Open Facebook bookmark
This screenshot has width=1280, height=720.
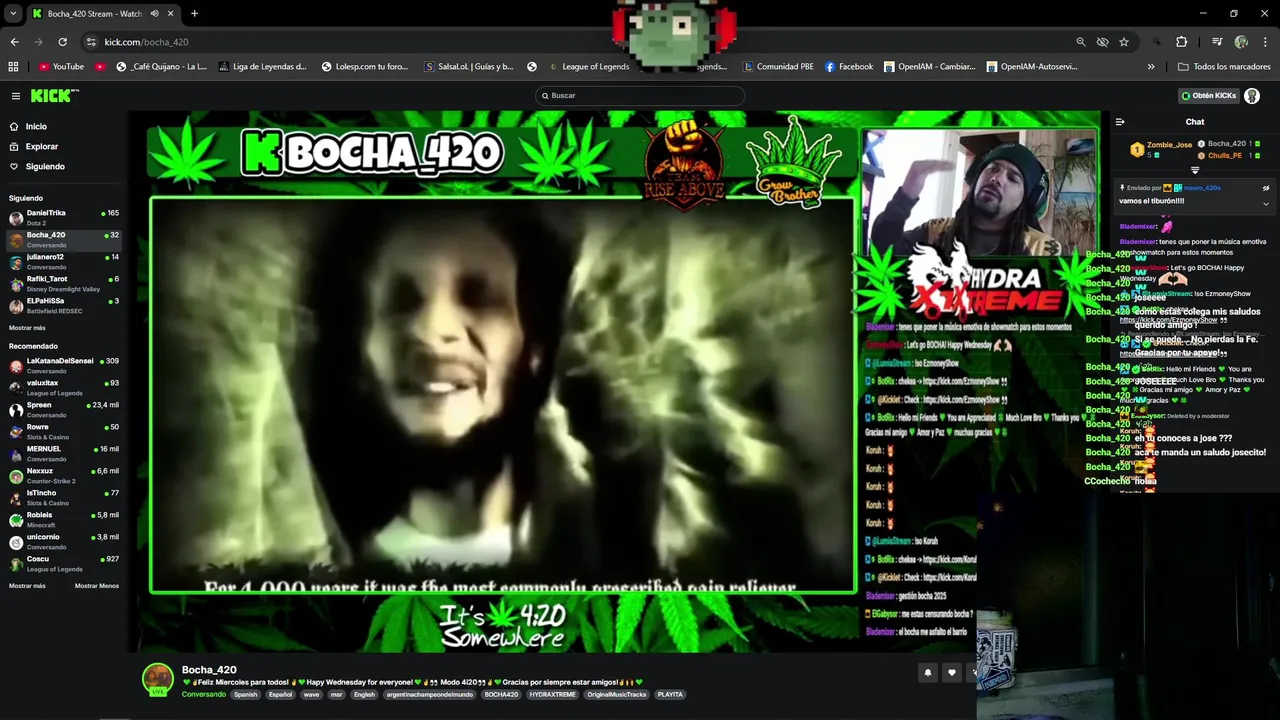click(849, 67)
